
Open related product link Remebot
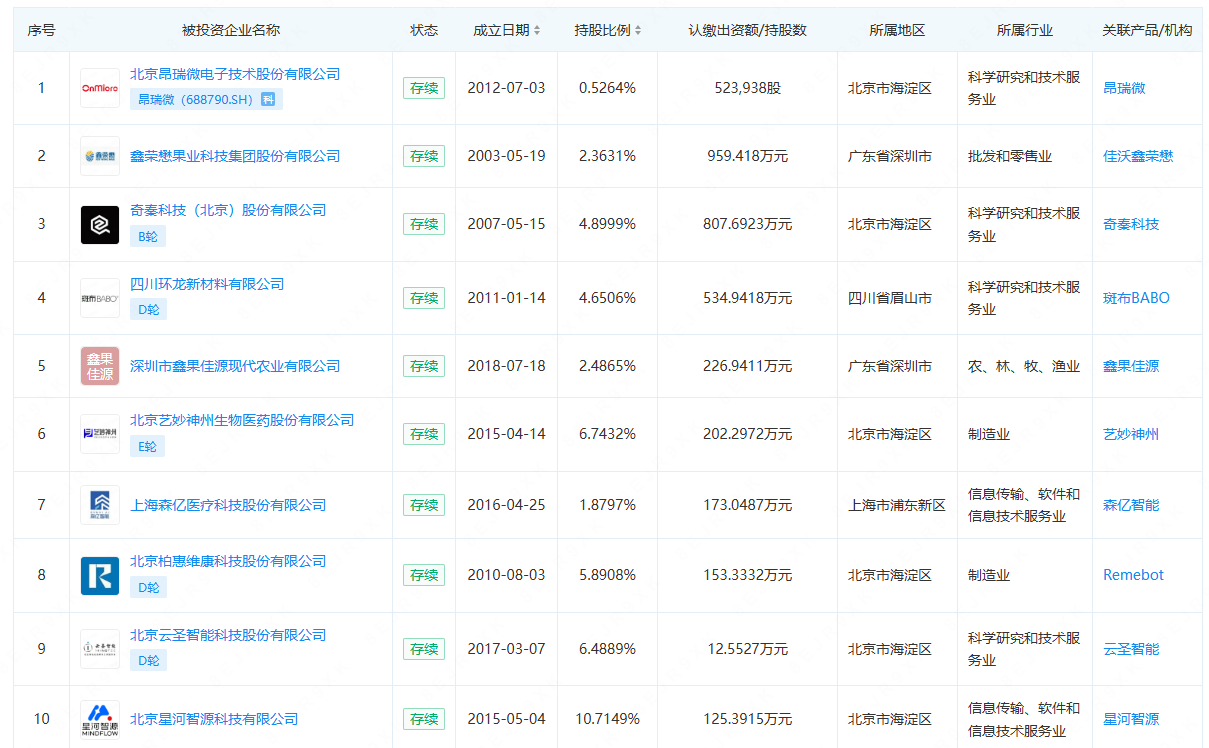(x=1133, y=575)
